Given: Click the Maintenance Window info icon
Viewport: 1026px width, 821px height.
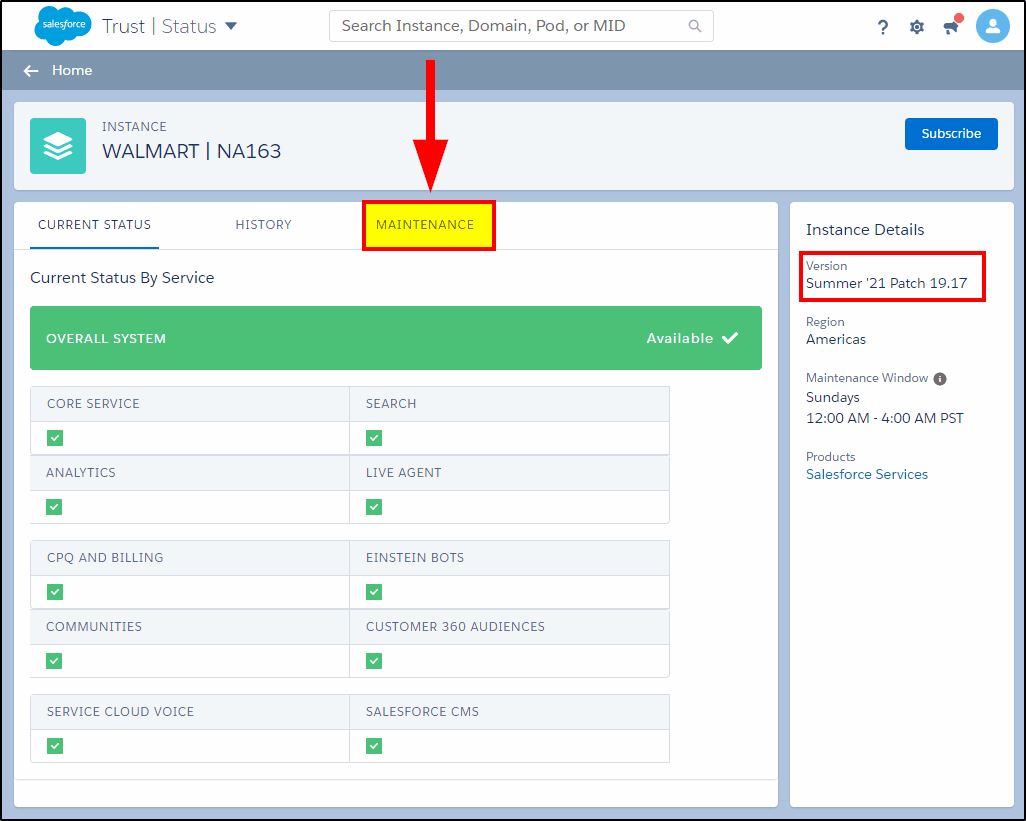Looking at the screenshot, I should click(x=940, y=379).
